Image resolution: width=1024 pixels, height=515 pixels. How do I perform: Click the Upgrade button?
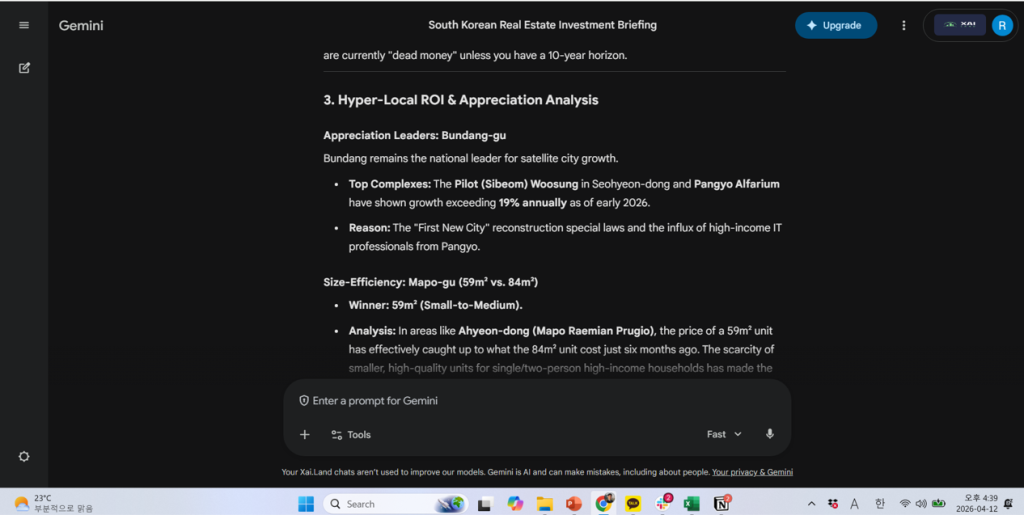(835, 25)
